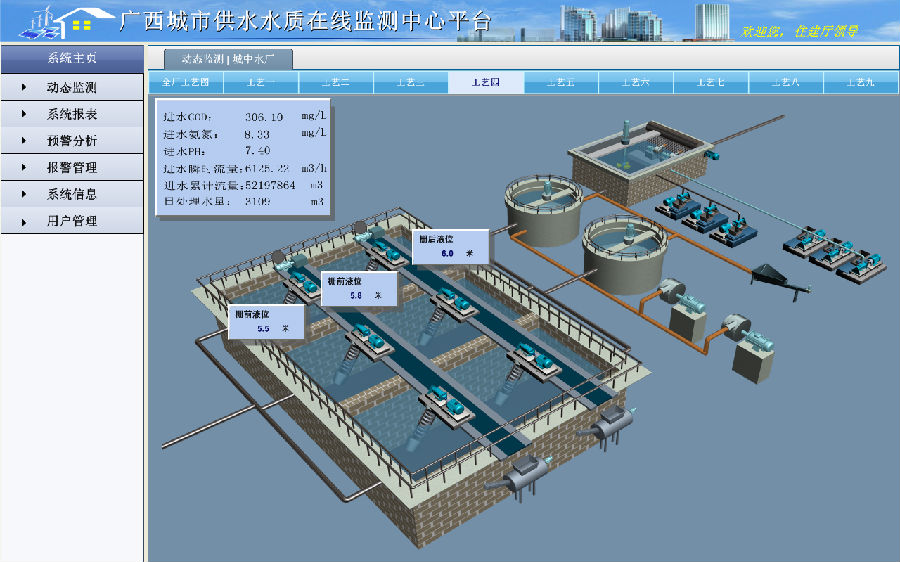Click the square brick mixing tank
The height and width of the screenshot is (562, 900).
641,162
